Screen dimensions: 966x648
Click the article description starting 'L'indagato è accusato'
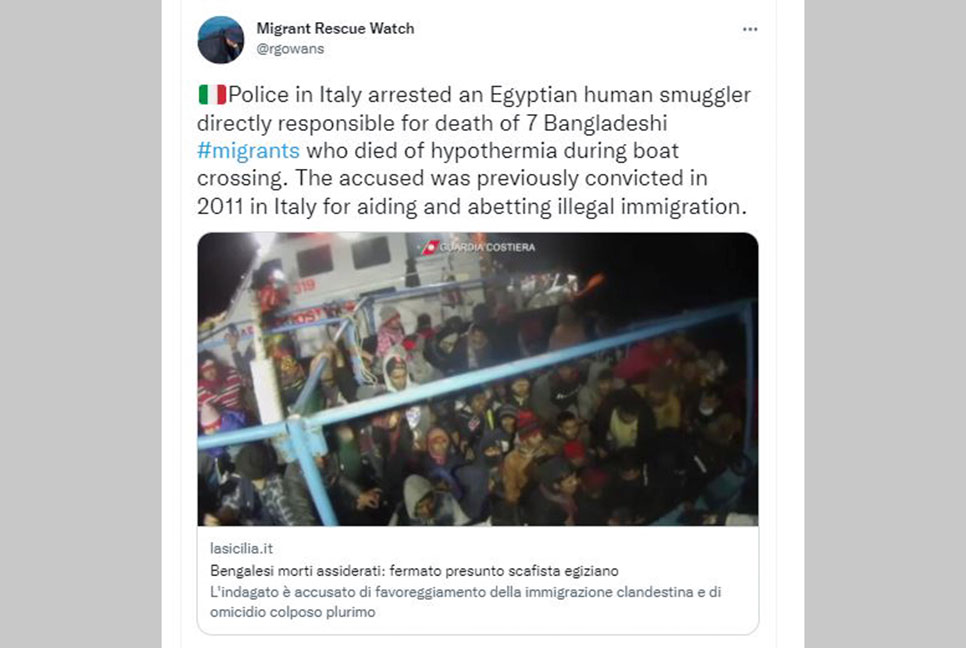pyautogui.click(x=465, y=602)
